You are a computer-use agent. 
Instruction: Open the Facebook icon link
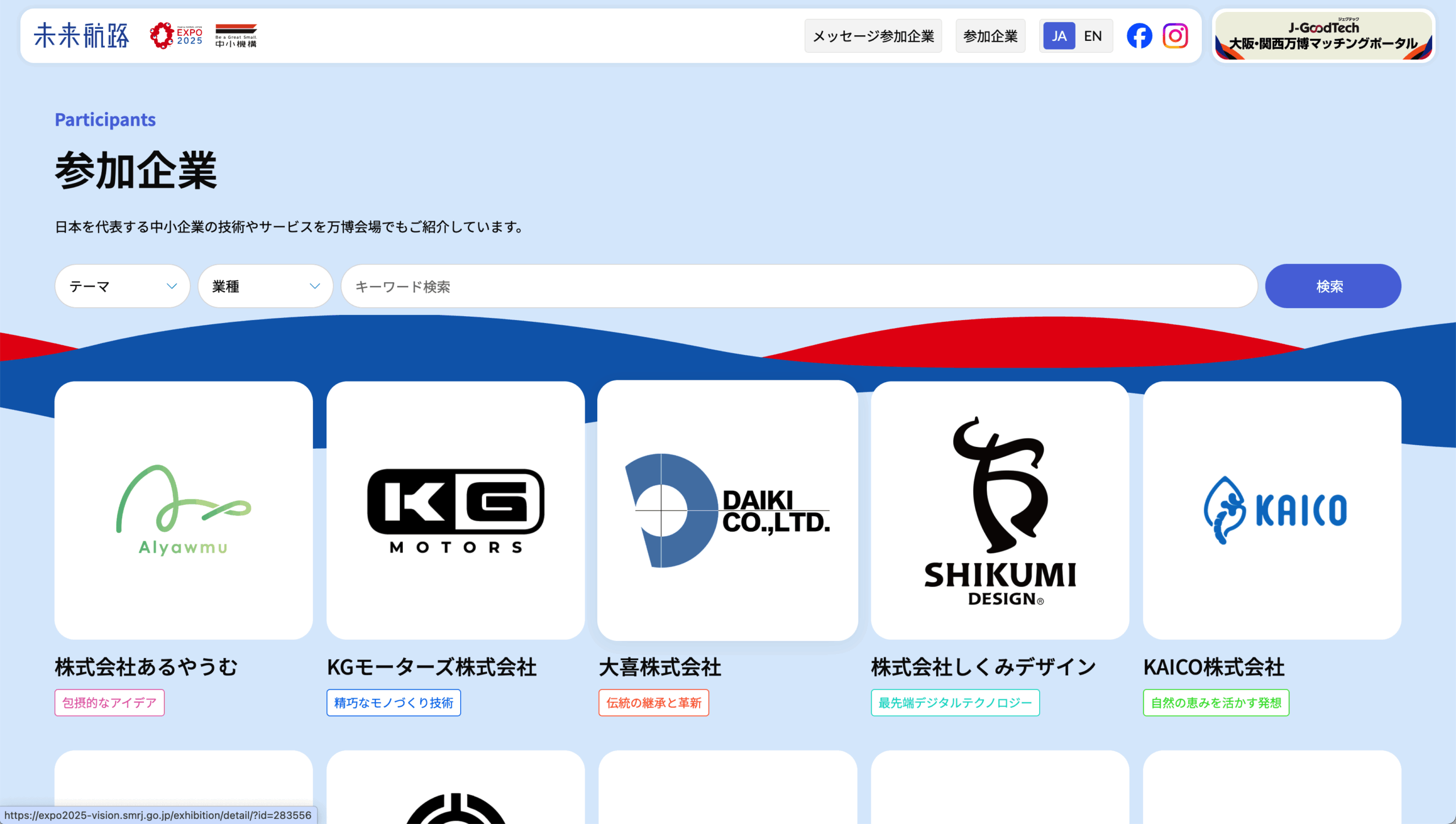point(1139,36)
